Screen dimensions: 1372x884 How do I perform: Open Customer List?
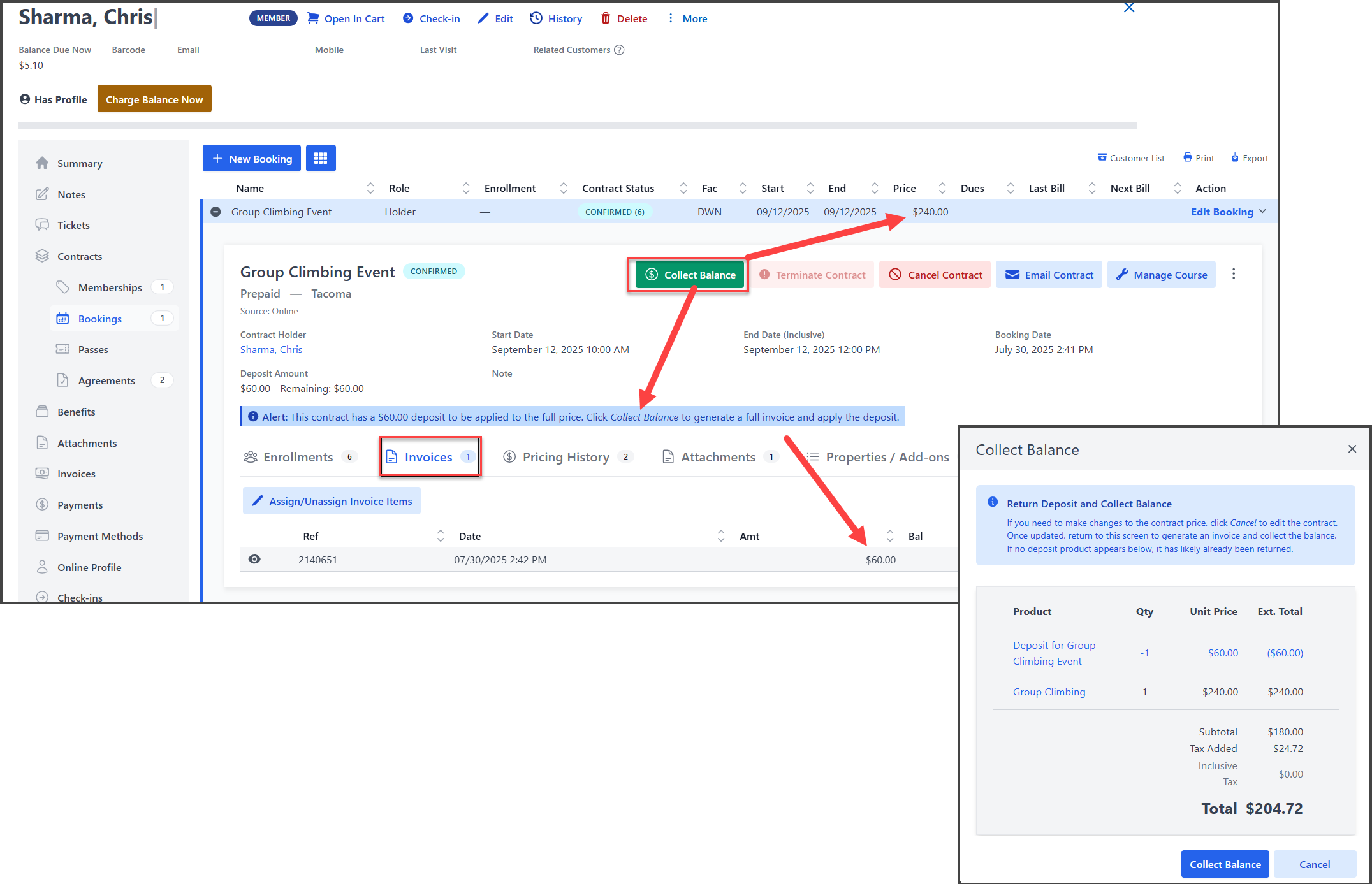[1130, 157]
